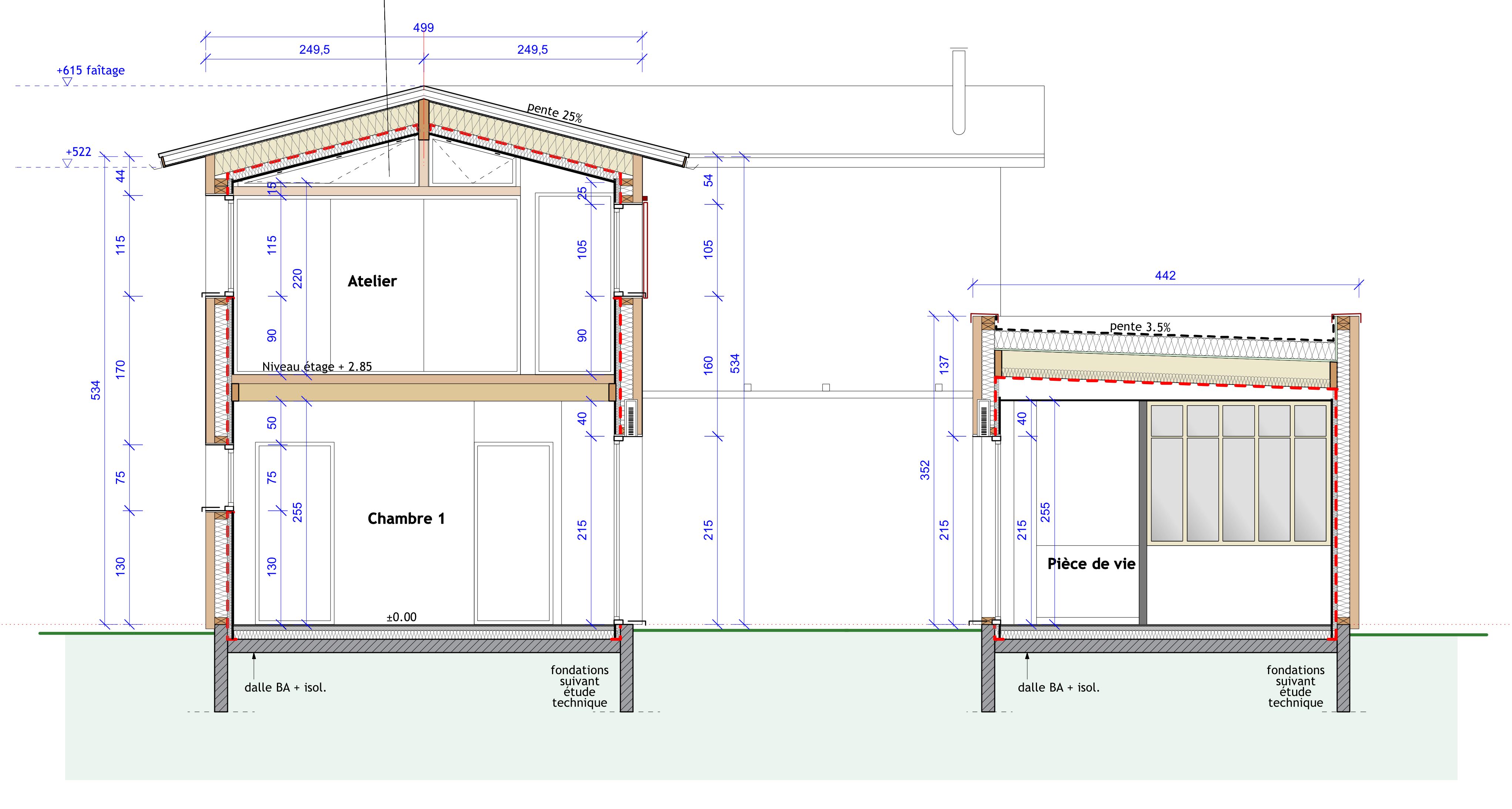1512x809 pixels.
Task: Select the +615 faîtage level marker
Action: point(90,70)
